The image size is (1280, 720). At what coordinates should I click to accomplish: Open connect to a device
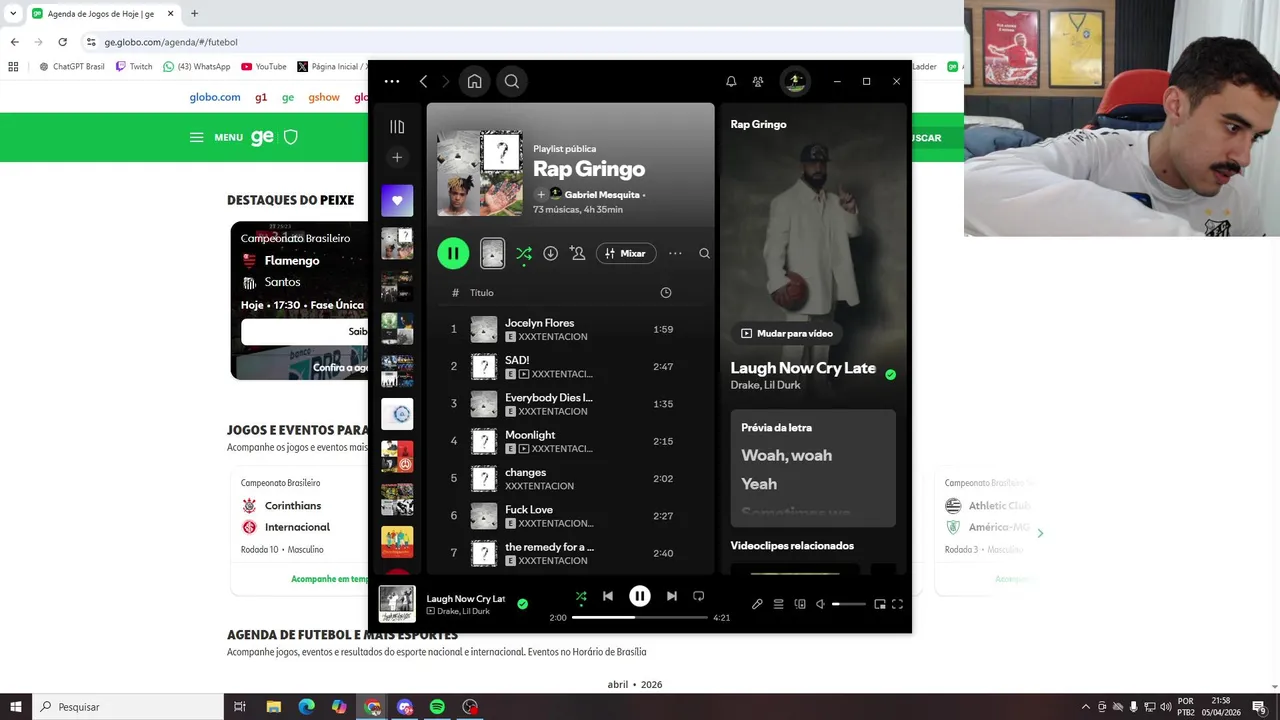coord(799,604)
